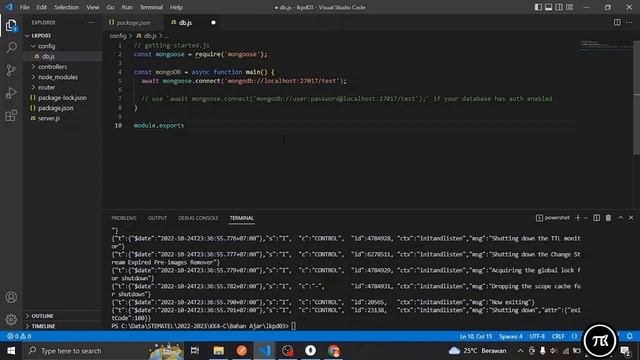Open package.json in explorer tree
This screenshot has height=360, width=640.
tap(62, 108)
